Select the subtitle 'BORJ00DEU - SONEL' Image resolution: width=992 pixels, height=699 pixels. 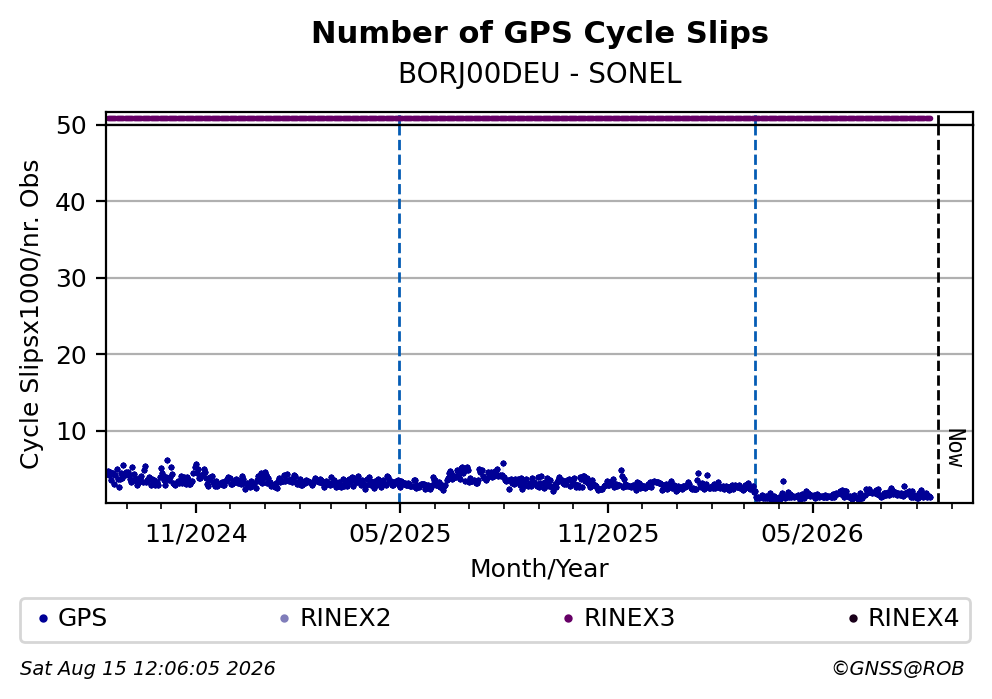540,74
